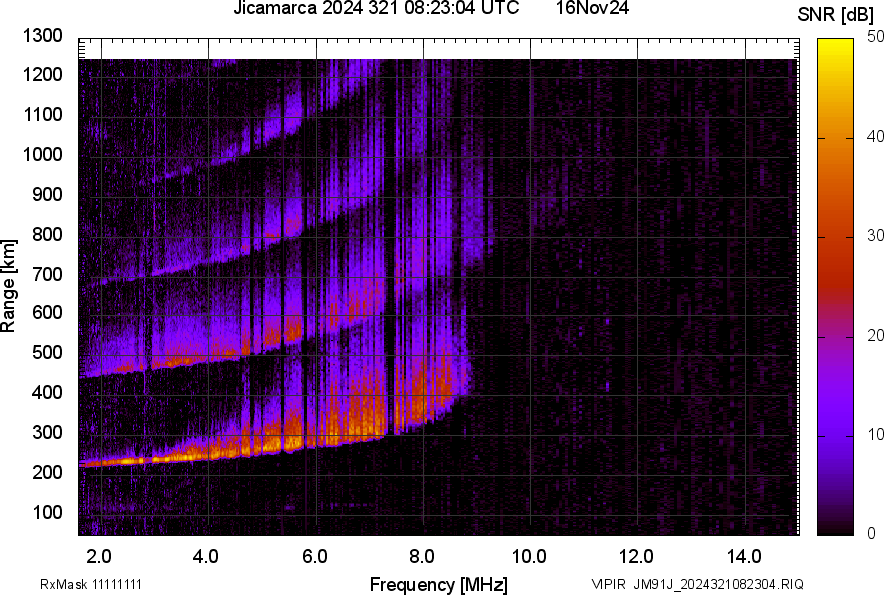This screenshot has height=595, width=884.
Task: Click the 12.0 frequency tick label
Action: pos(637,557)
